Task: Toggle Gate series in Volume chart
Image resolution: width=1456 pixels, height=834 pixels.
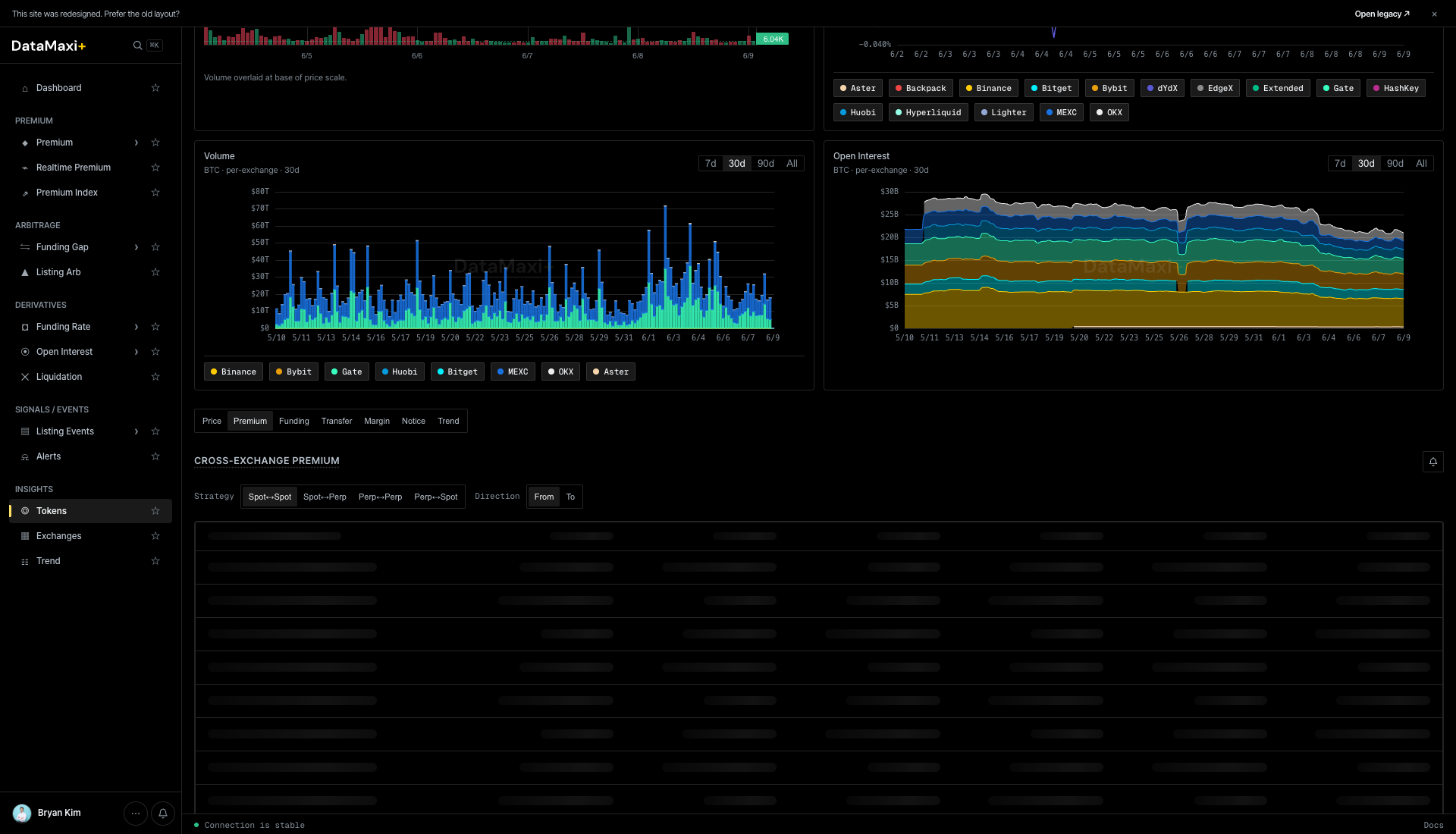Action: (347, 372)
